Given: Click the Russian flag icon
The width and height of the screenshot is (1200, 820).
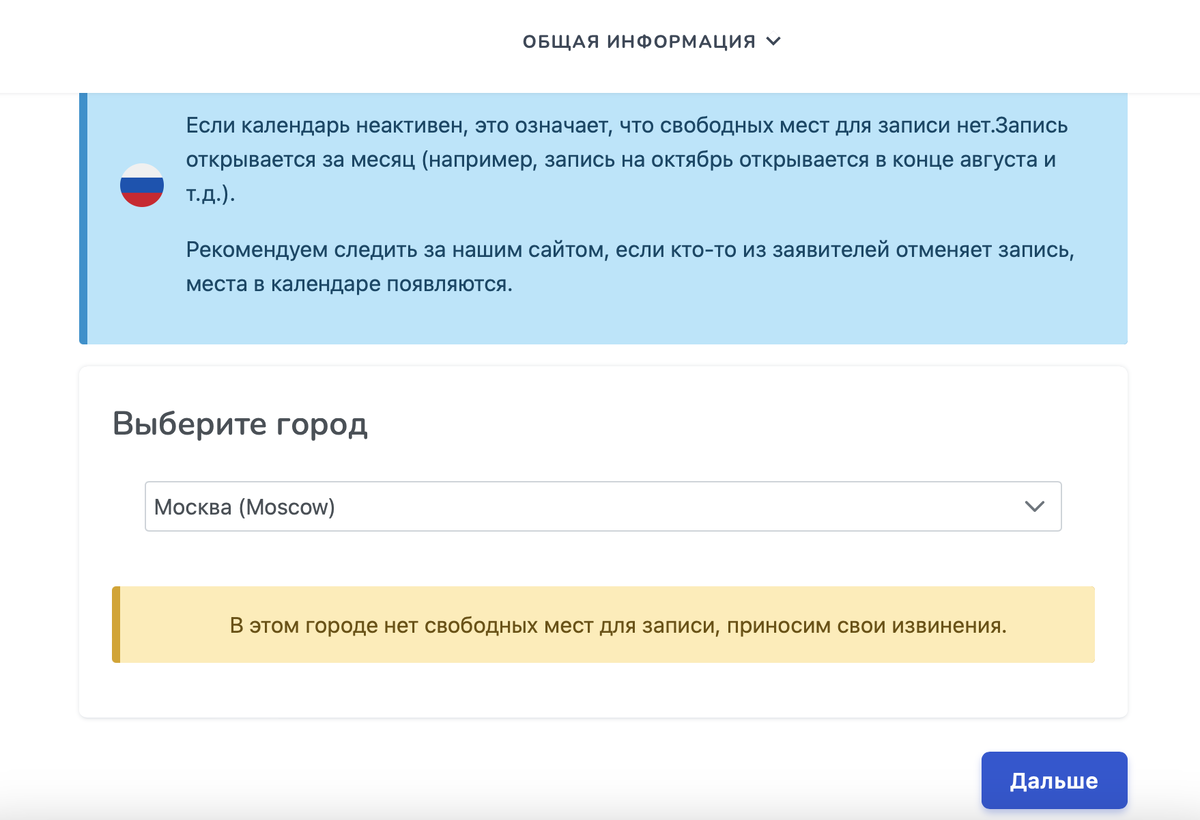Looking at the screenshot, I should (141, 184).
